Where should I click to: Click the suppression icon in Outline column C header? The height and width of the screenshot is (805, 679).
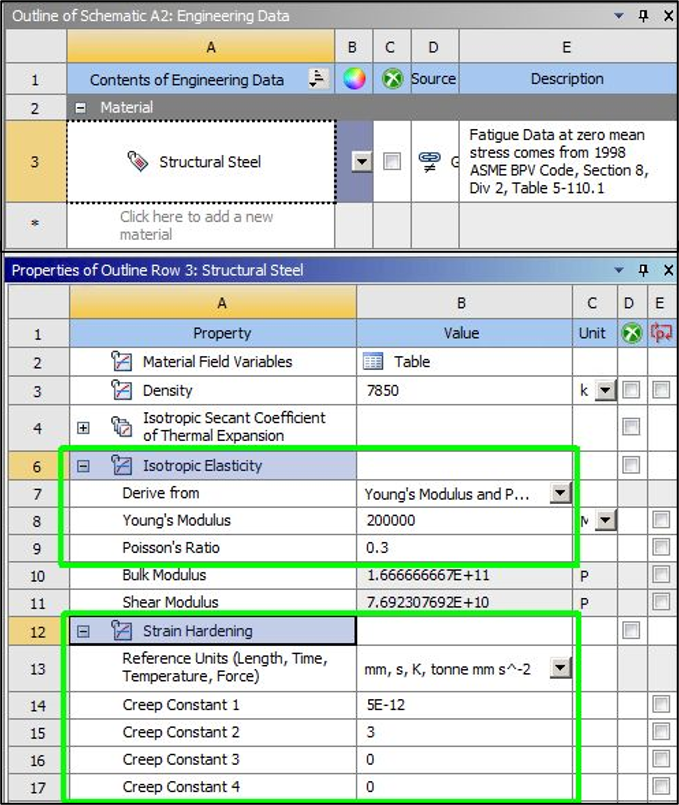click(x=392, y=79)
